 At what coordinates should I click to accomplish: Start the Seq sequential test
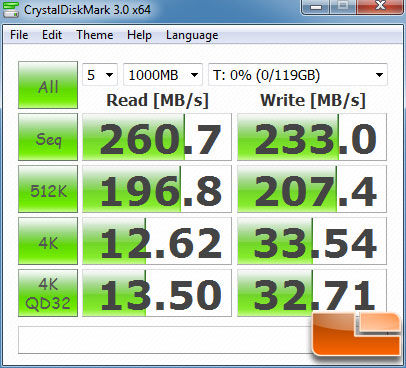click(48, 137)
